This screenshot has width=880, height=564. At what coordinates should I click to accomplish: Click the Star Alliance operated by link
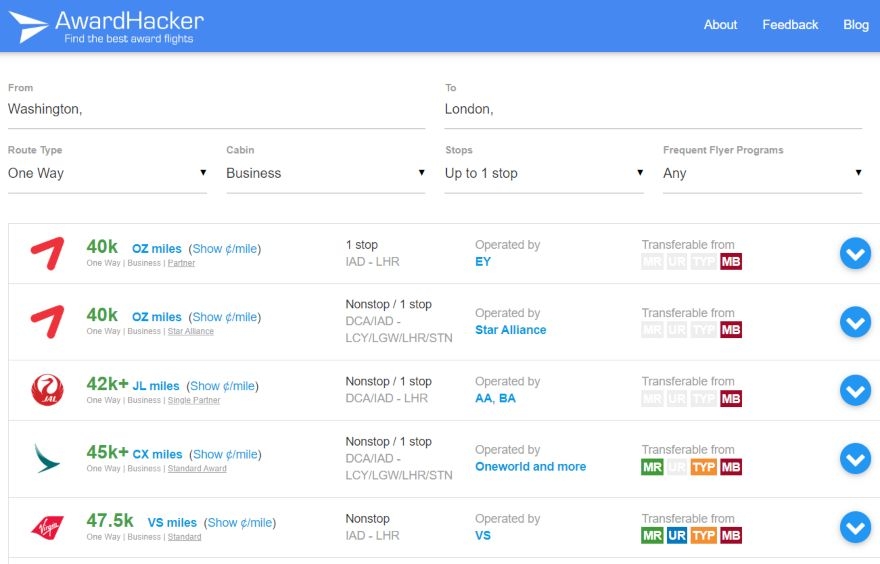pyautogui.click(x=511, y=330)
